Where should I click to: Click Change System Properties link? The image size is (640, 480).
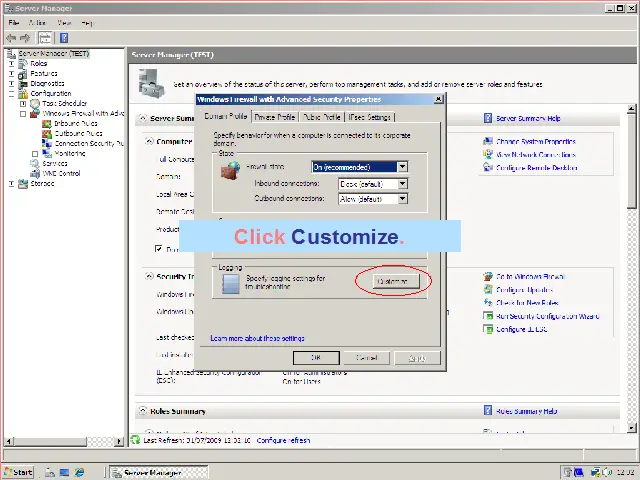[x=536, y=142]
